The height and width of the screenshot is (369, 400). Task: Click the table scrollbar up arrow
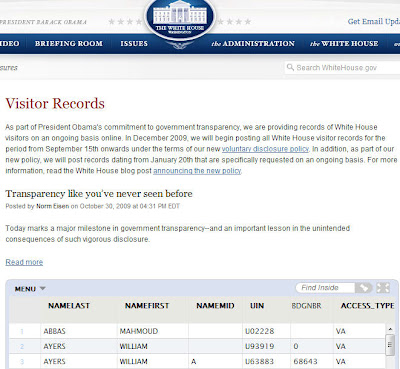click(x=390, y=329)
